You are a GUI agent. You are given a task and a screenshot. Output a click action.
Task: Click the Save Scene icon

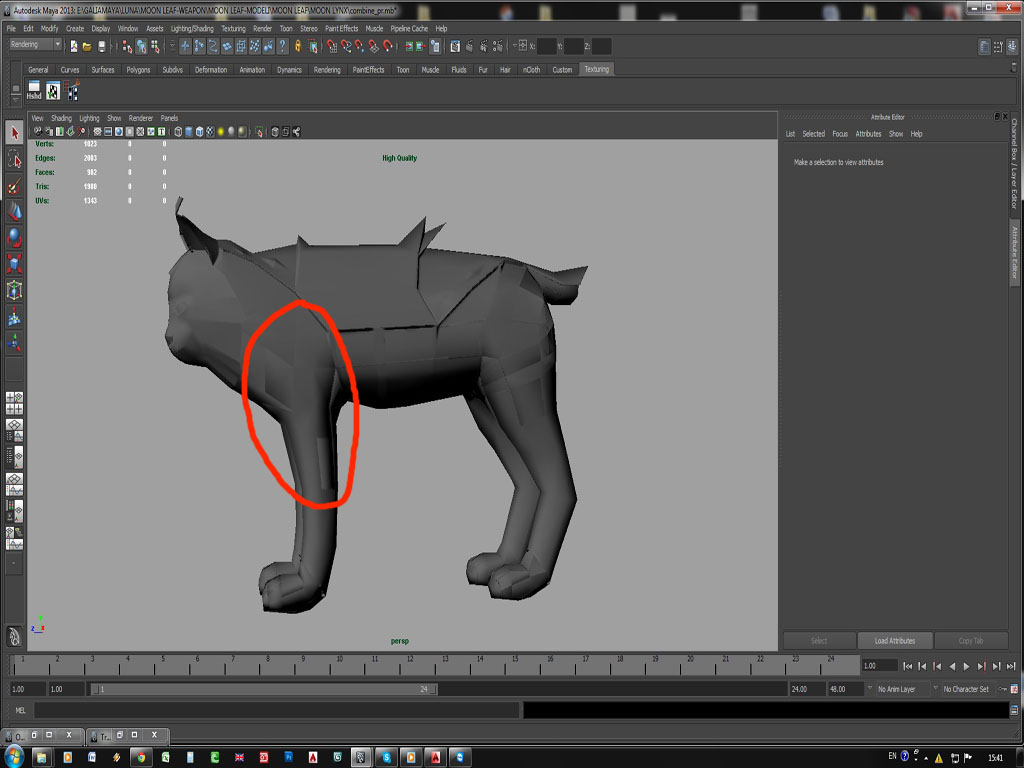click(101, 46)
